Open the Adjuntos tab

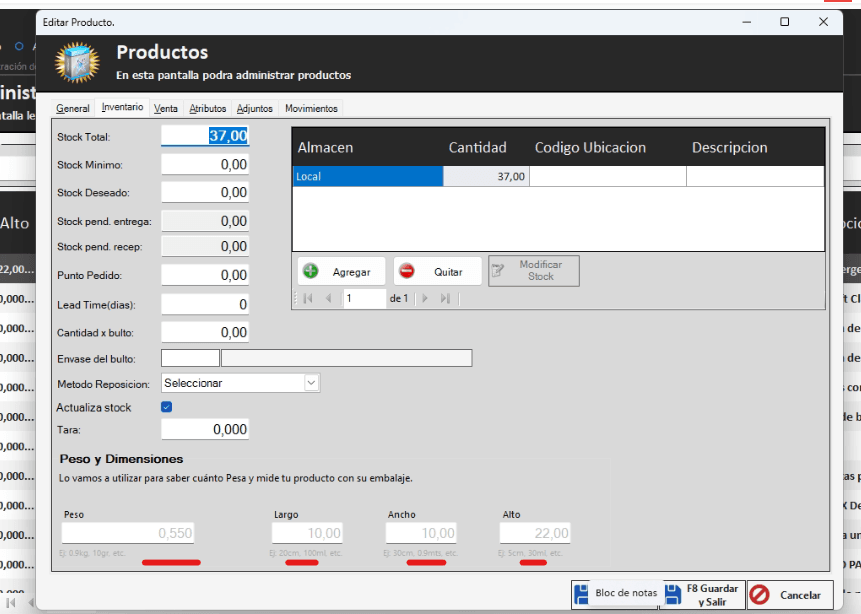[255, 108]
